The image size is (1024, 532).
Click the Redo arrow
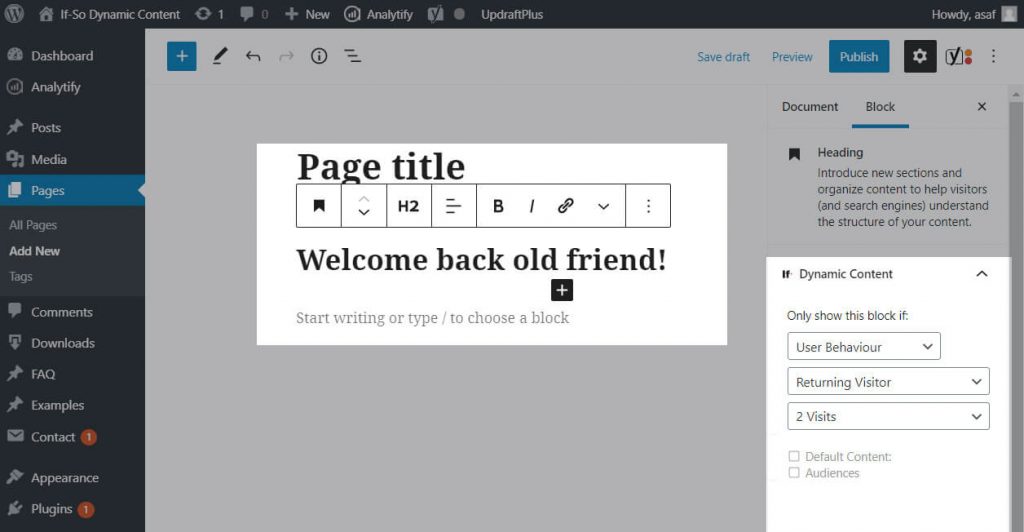pos(286,56)
